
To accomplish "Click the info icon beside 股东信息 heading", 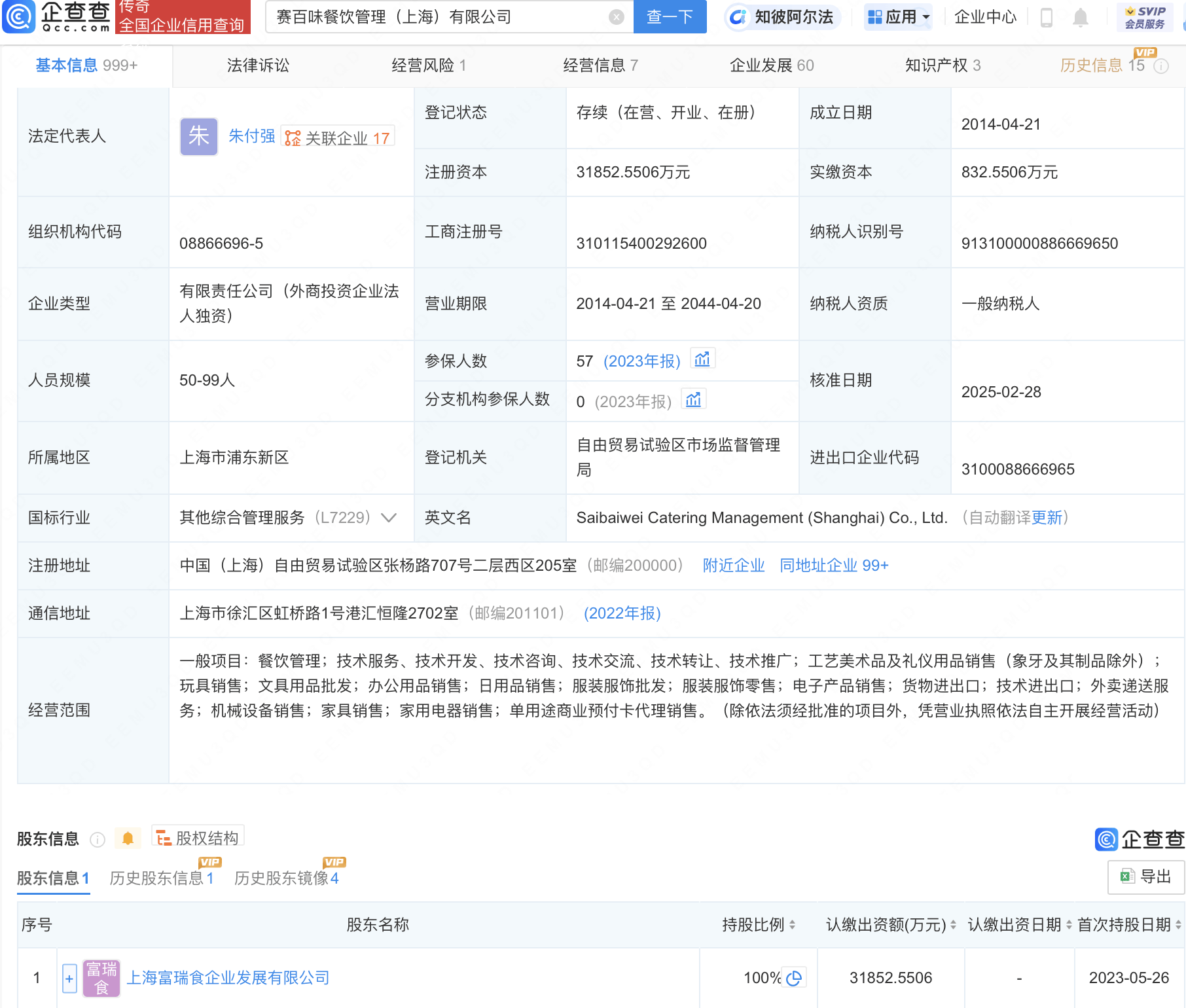I will point(98,840).
